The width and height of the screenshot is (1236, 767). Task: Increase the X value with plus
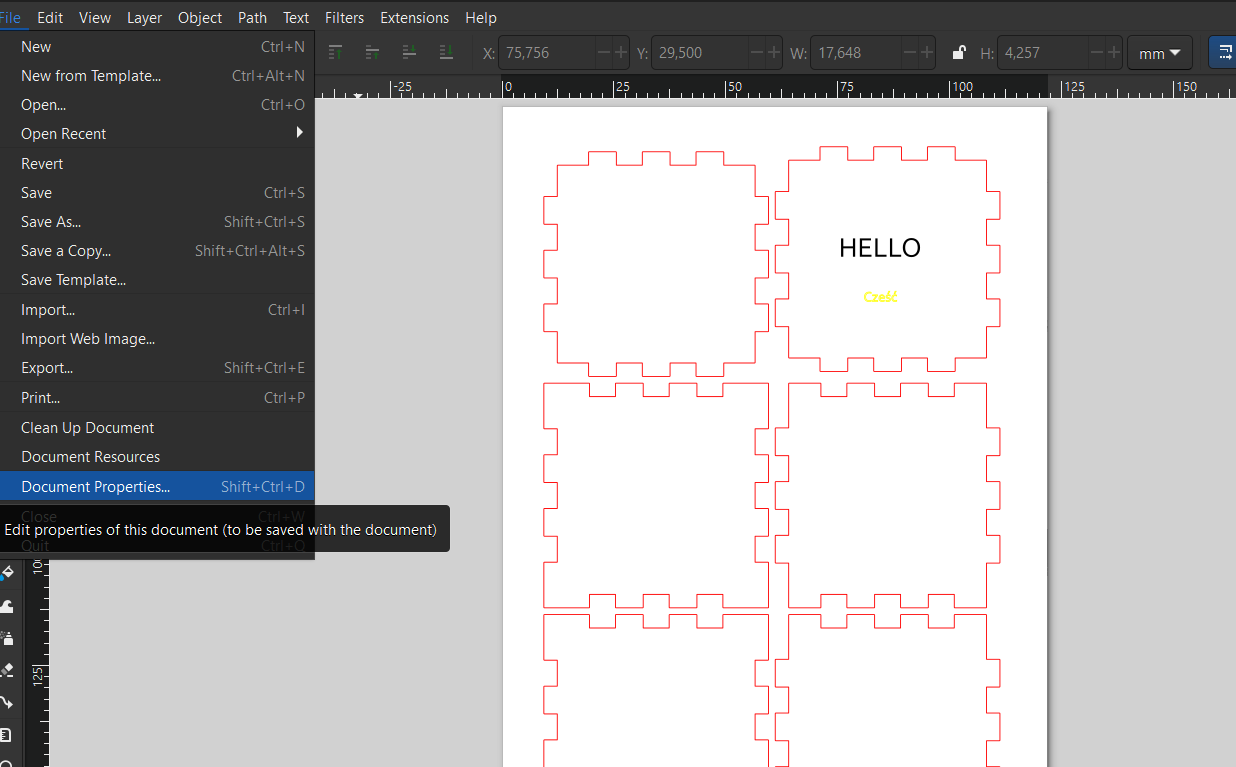(x=621, y=53)
